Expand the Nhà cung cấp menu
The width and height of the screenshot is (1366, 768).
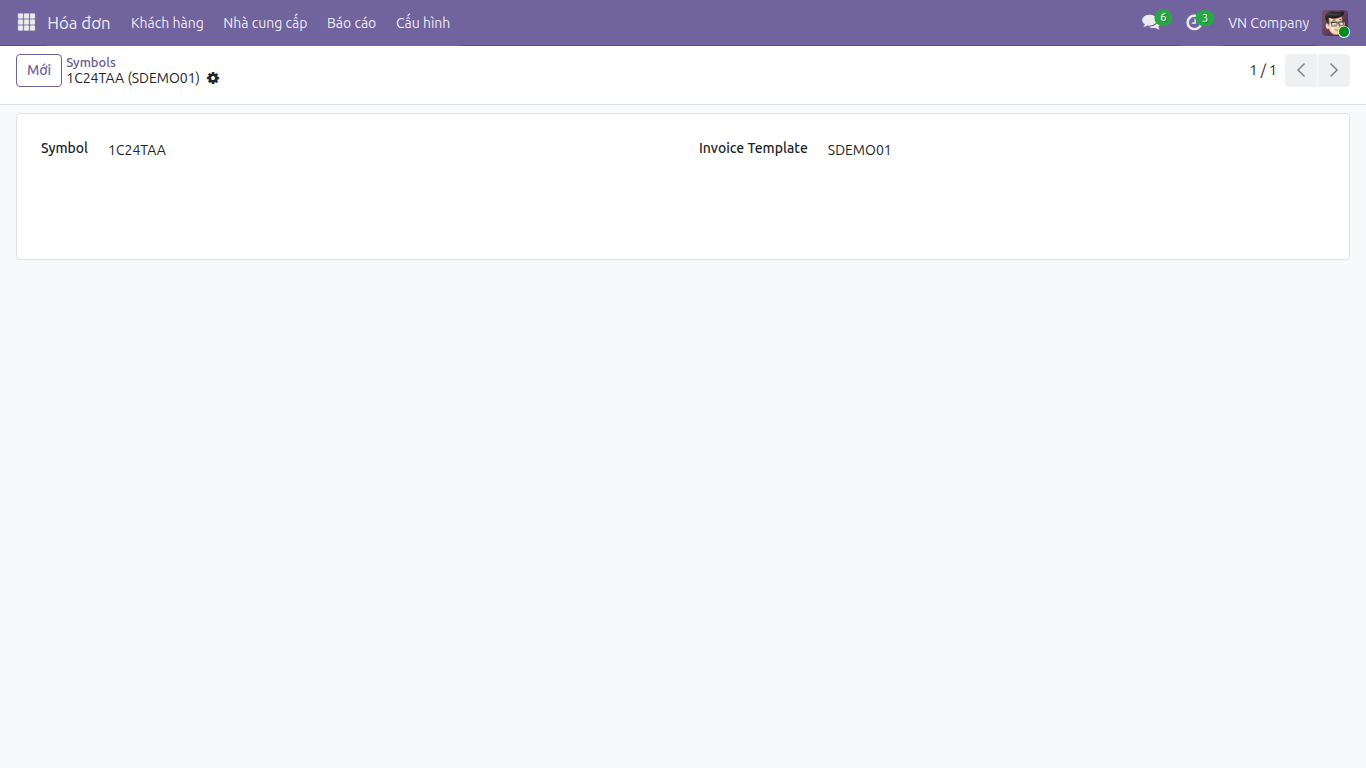point(265,22)
